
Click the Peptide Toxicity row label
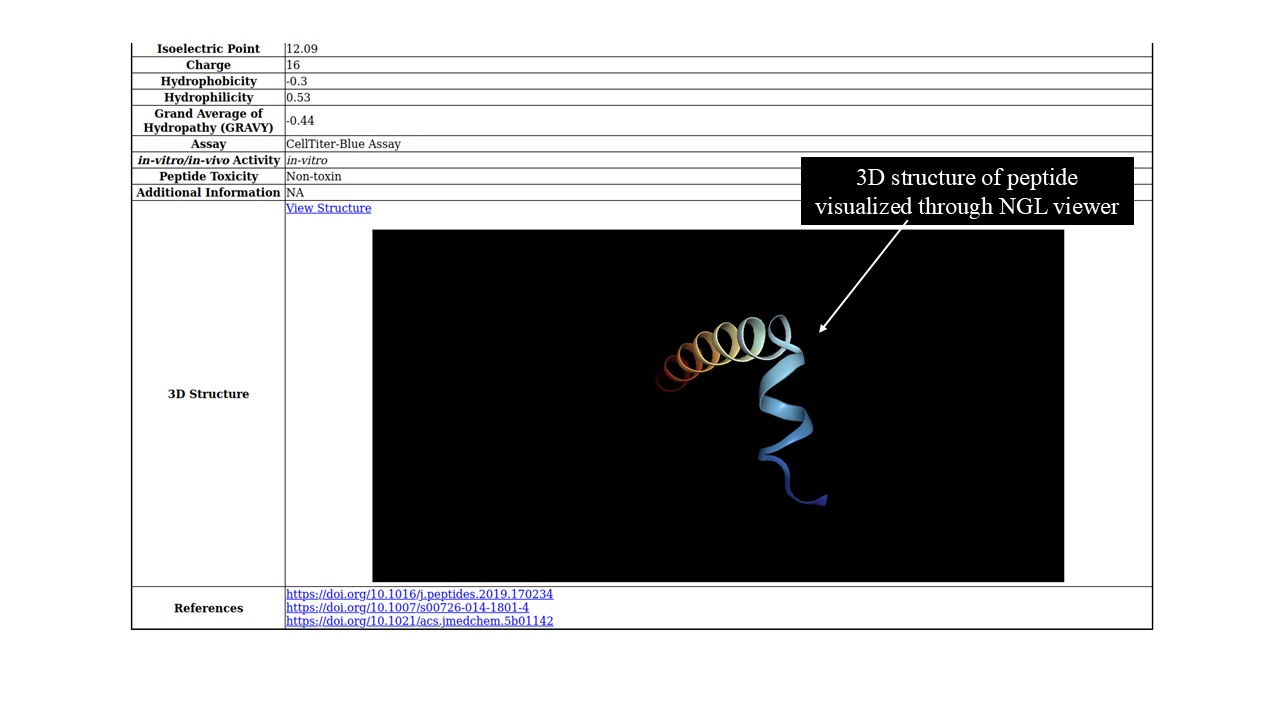(x=208, y=176)
